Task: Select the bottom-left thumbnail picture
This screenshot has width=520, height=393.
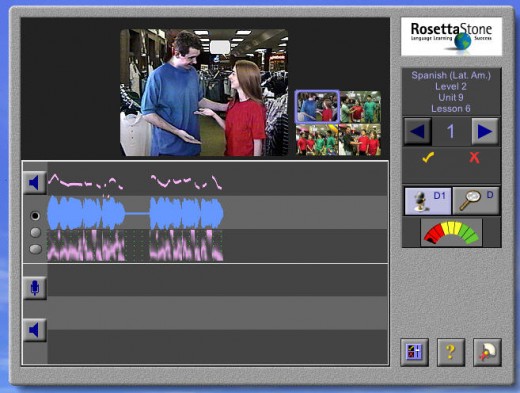Action: [317, 139]
